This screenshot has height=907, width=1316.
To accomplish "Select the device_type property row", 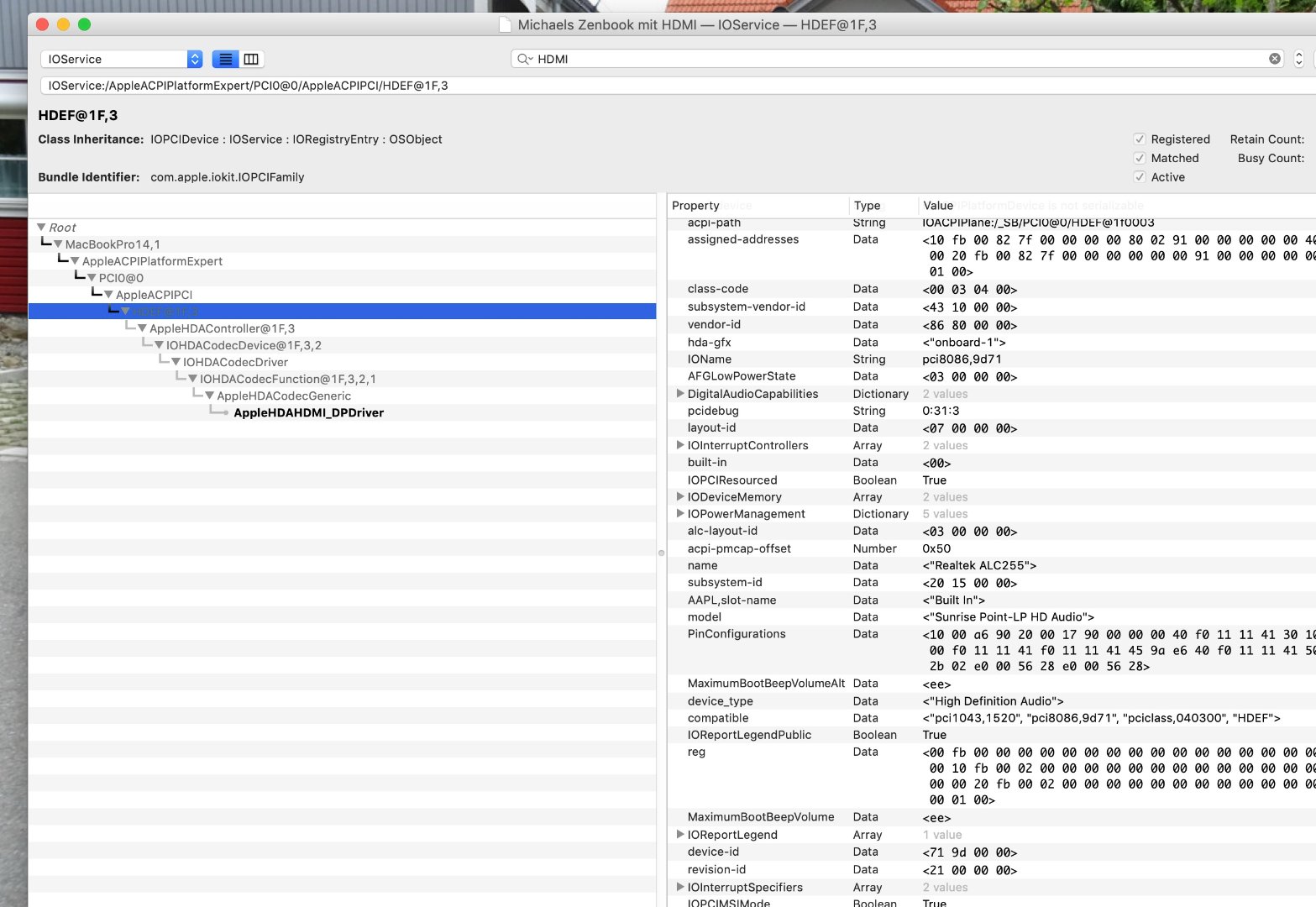I will pyautogui.click(x=992, y=701).
